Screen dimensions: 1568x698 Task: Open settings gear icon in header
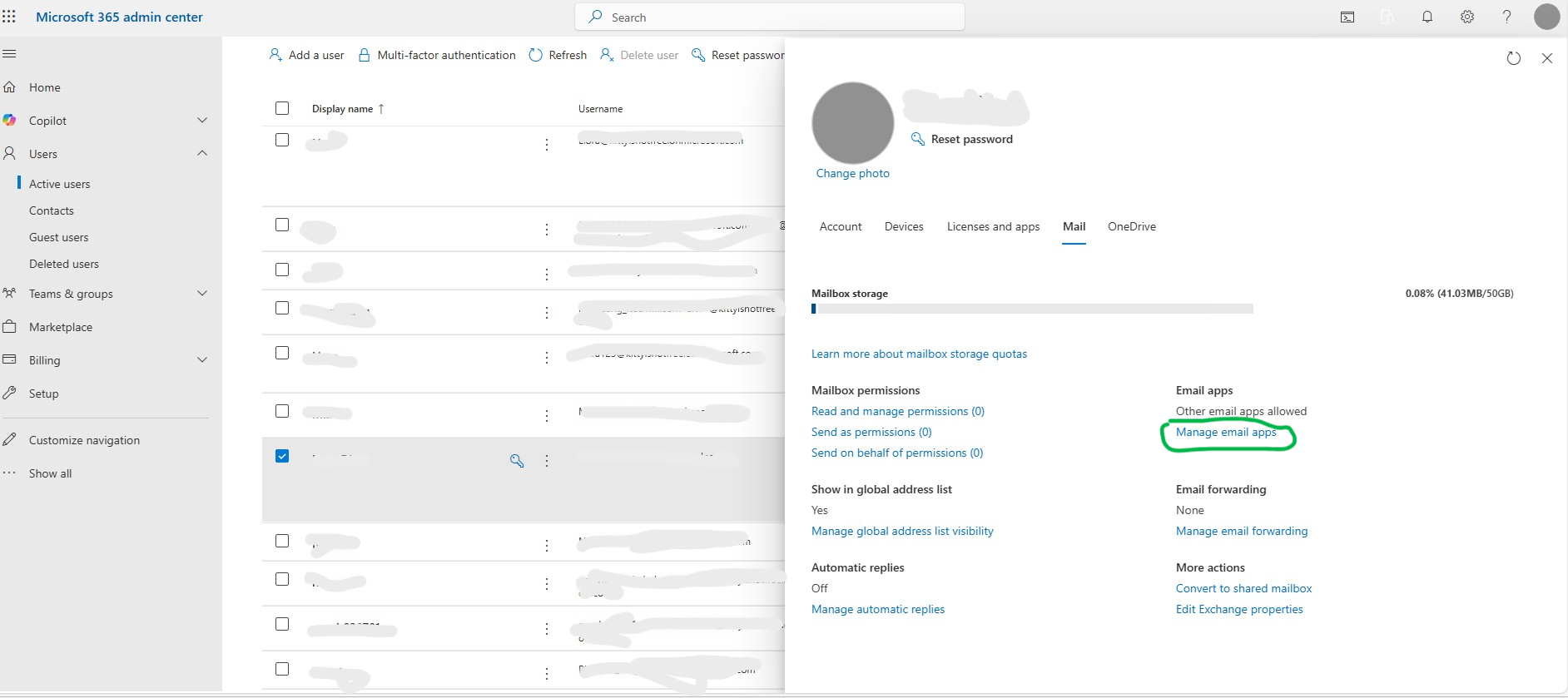point(1467,17)
